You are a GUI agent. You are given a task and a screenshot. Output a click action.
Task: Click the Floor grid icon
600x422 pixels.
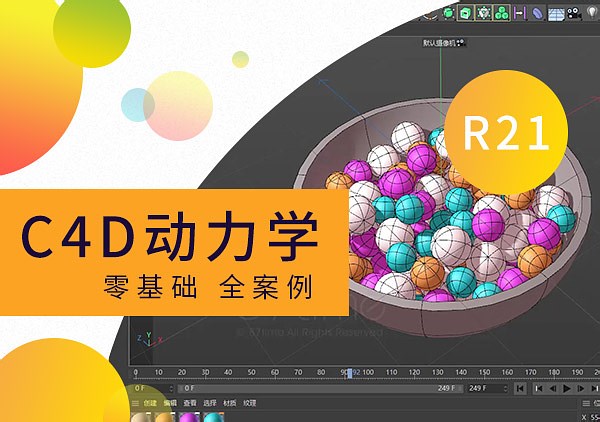pyautogui.click(x=556, y=14)
